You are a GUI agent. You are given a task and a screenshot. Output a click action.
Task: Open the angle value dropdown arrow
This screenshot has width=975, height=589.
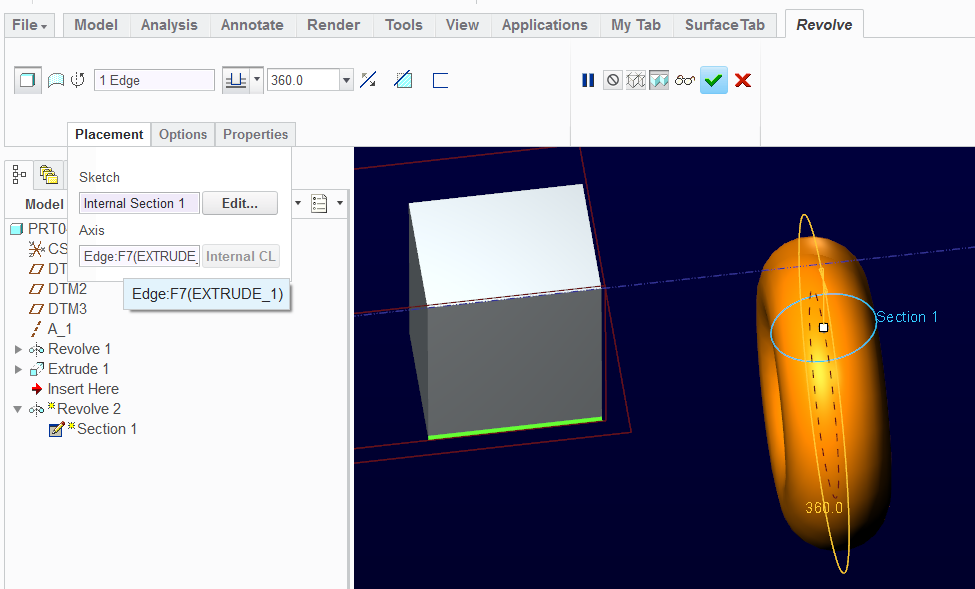coord(346,80)
